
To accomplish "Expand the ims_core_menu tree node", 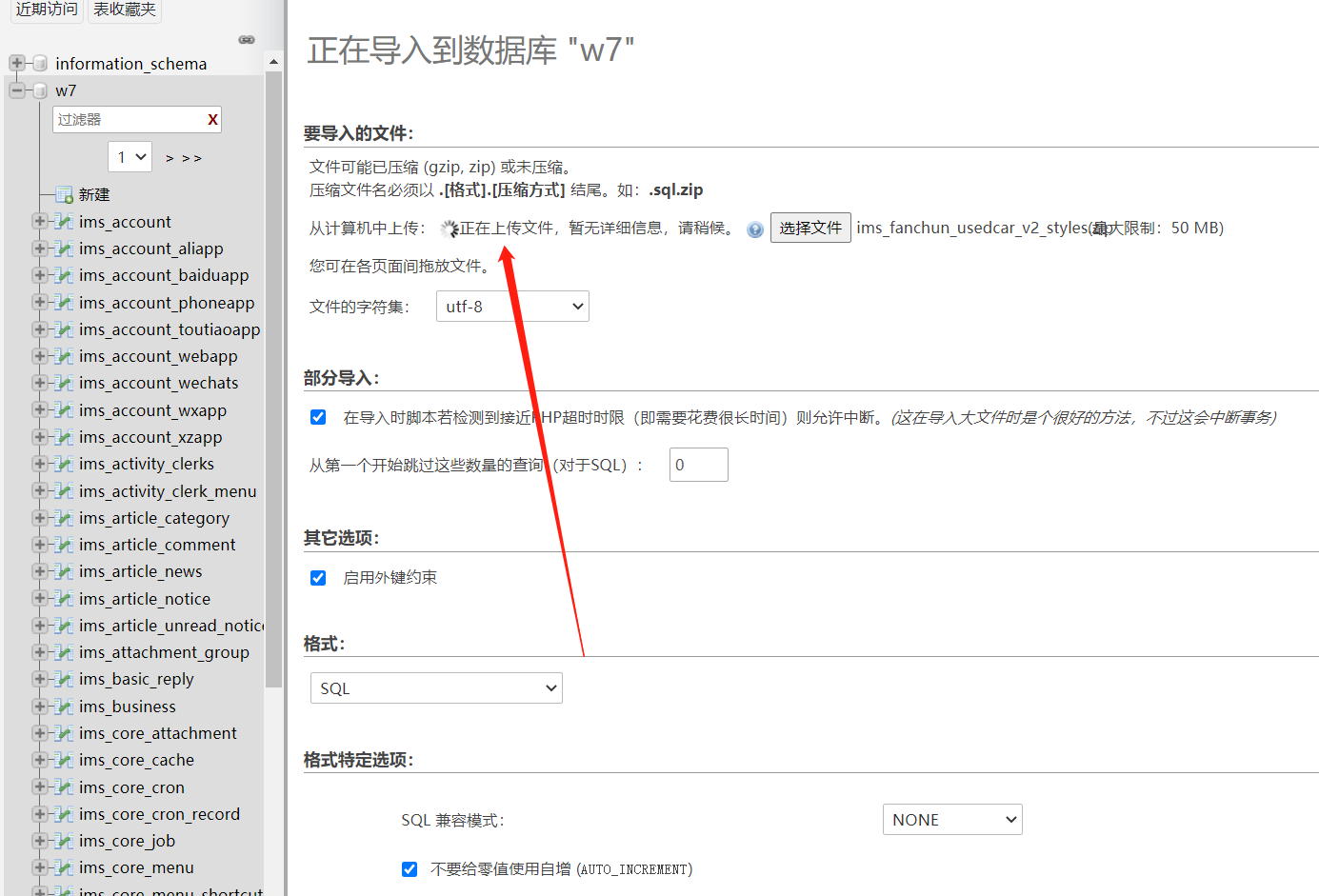I will pyautogui.click(x=40, y=867).
